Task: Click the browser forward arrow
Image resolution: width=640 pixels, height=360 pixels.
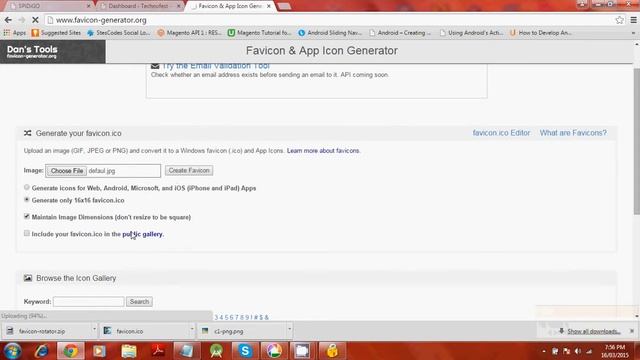Action: click(x=22, y=20)
